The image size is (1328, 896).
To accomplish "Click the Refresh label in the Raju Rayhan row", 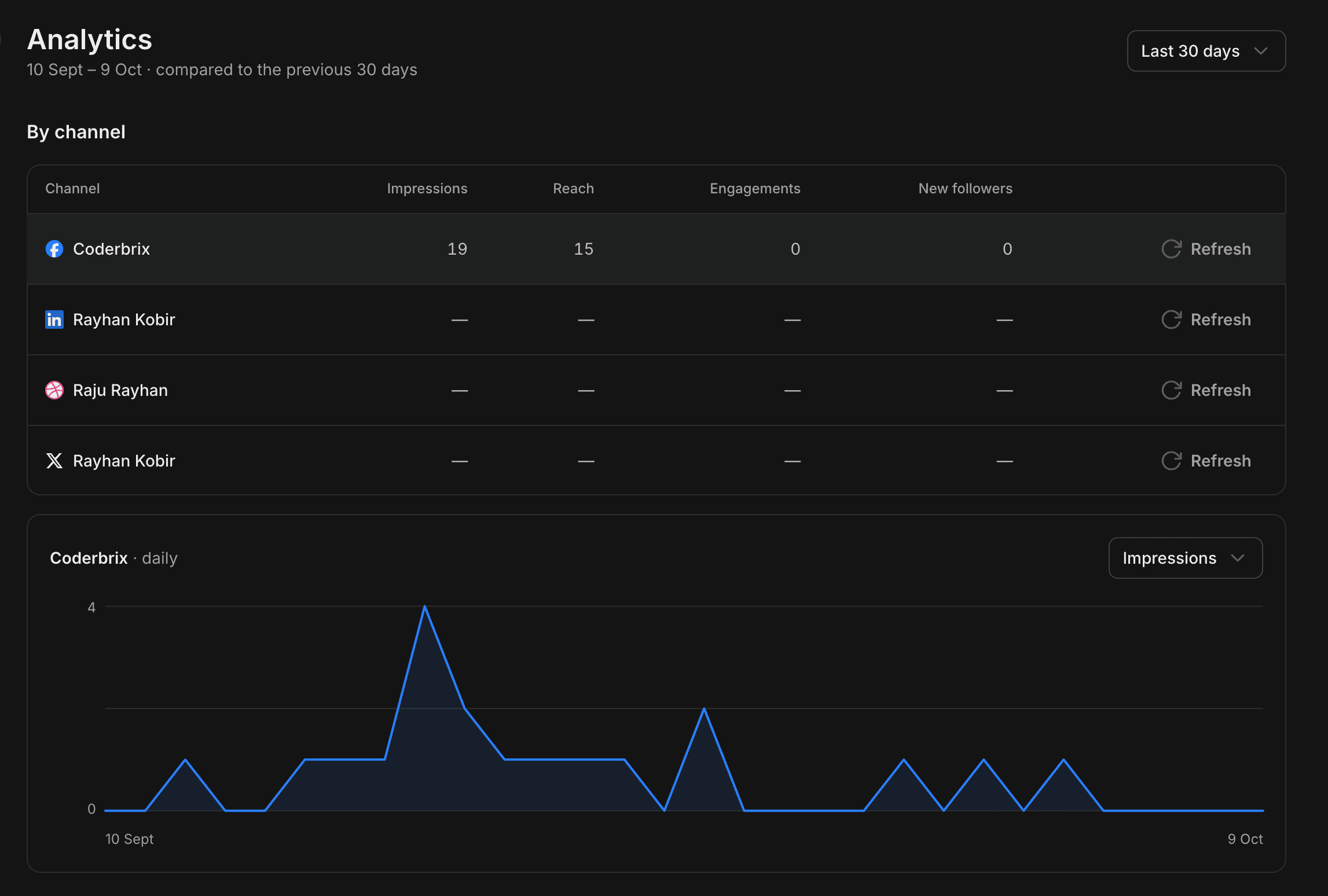I will (x=1220, y=390).
